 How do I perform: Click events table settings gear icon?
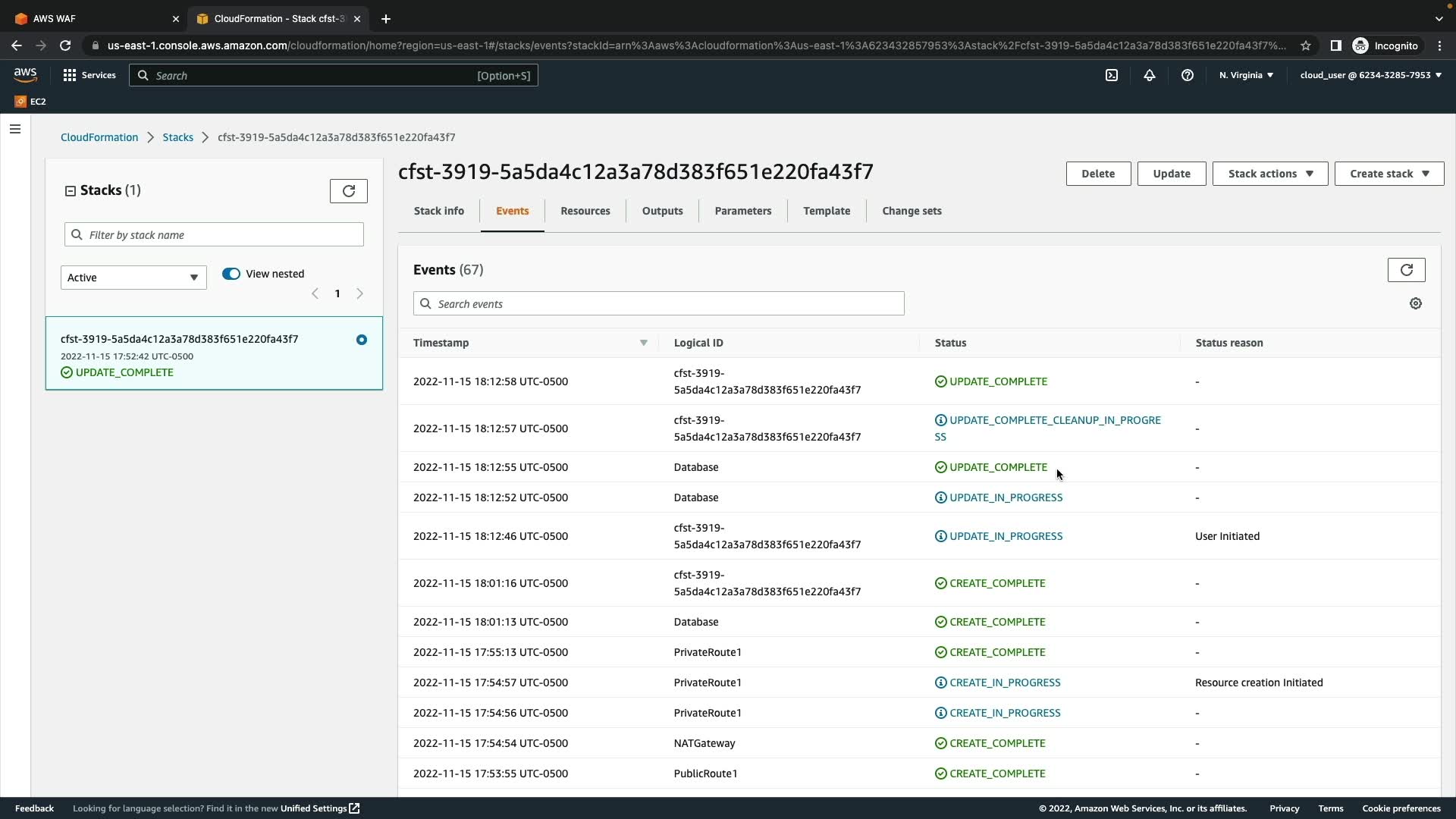click(x=1415, y=303)
